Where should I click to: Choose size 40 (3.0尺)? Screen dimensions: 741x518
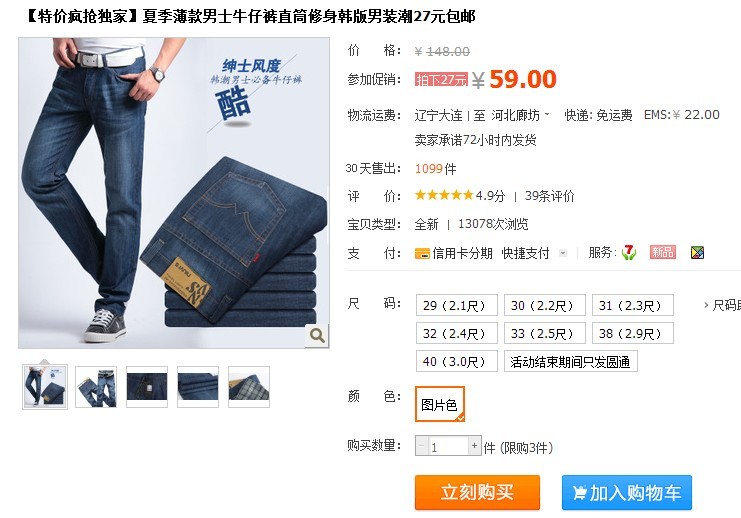coord(457,361)
